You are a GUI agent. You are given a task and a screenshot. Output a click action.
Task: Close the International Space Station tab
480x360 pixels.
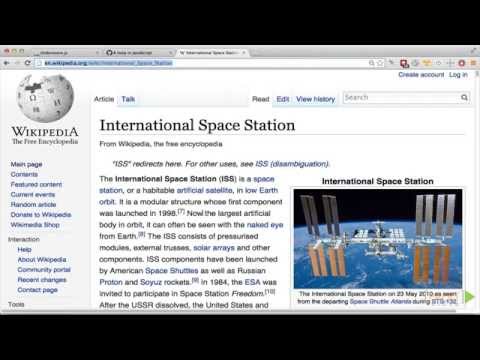coord(244,53)
